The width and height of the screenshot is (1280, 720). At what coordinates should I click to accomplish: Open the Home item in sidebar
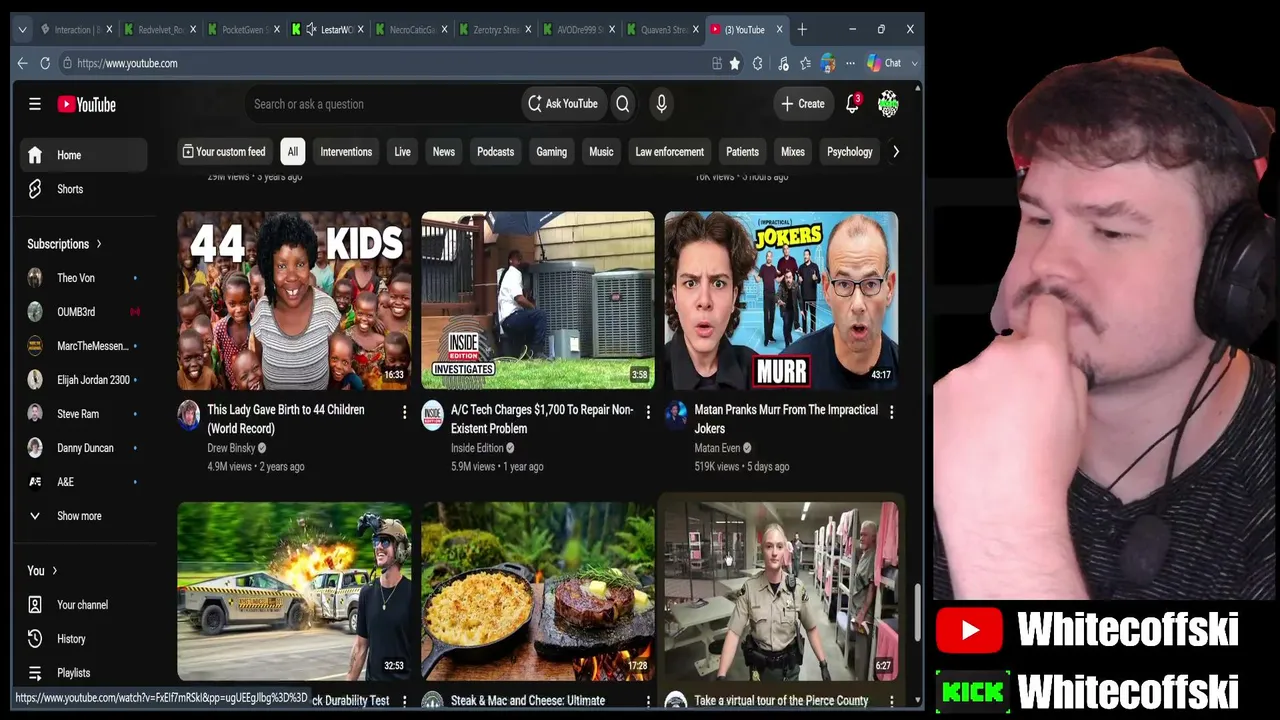click(84, 155)
